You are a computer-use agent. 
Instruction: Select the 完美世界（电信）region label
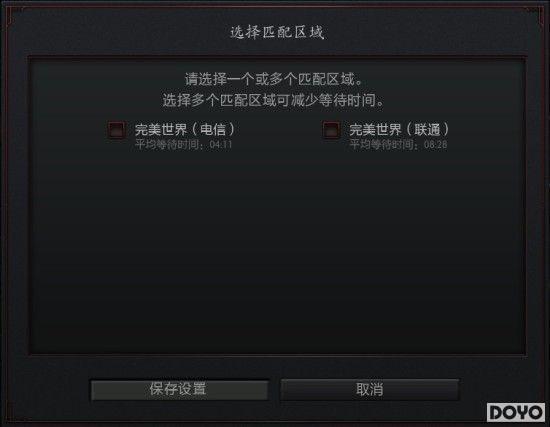(185, 130)
